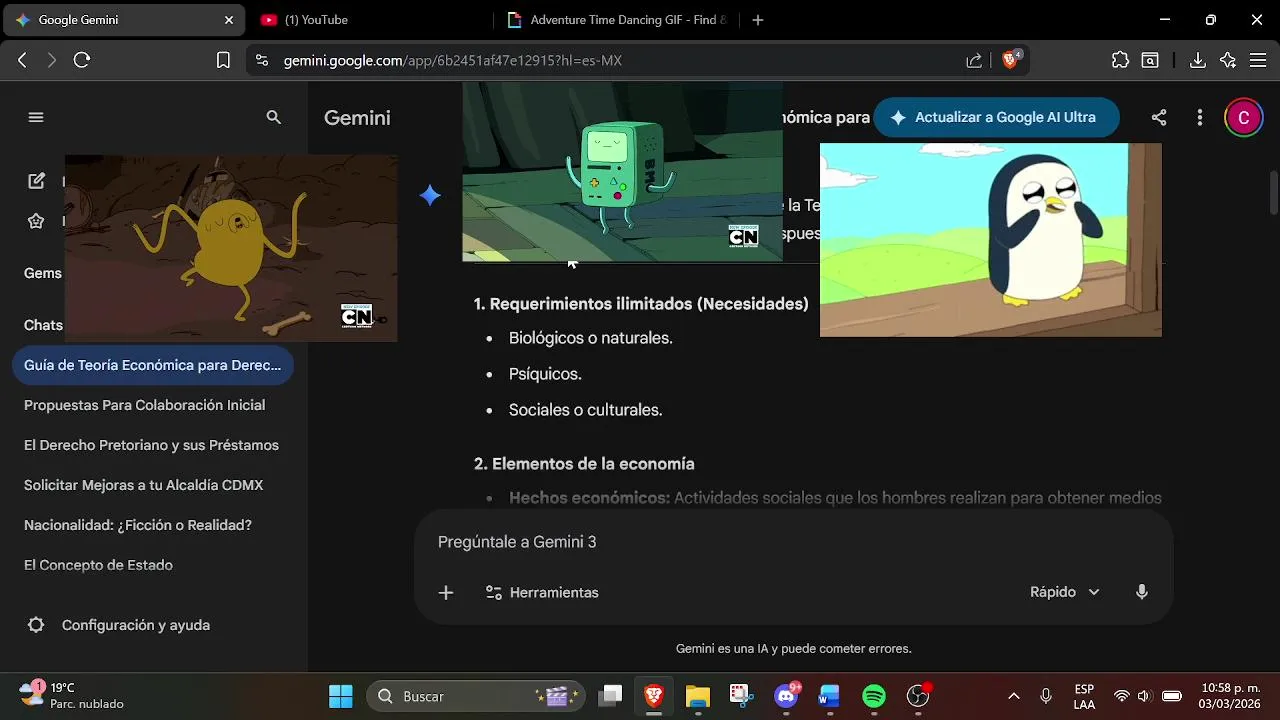Click the Brave Shields lion icon
Viewport: 1280px width, 720px height.
coord(1010,60)
